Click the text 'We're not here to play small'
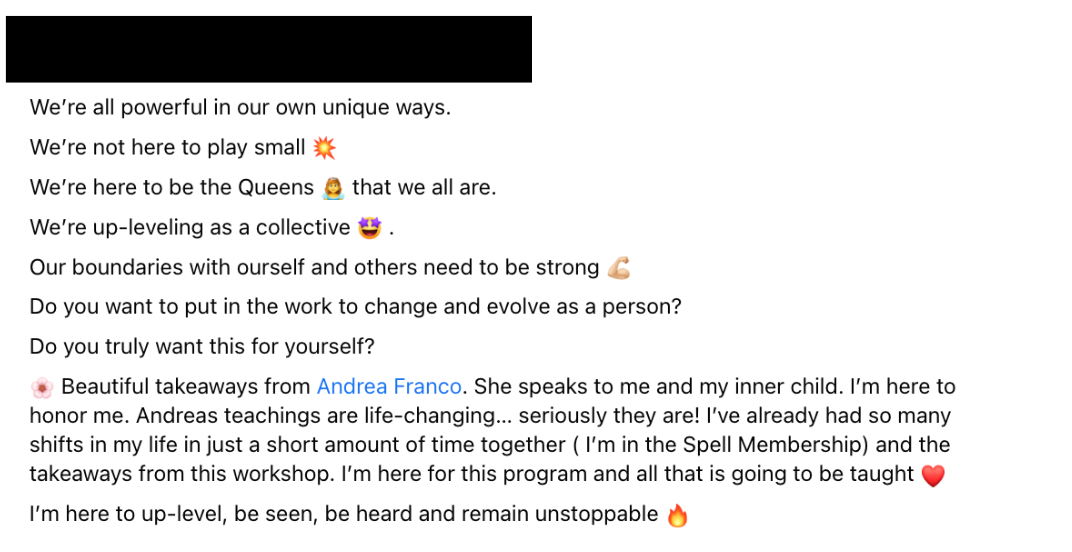This screenshot has height=552, width=1072. point(168,147)
